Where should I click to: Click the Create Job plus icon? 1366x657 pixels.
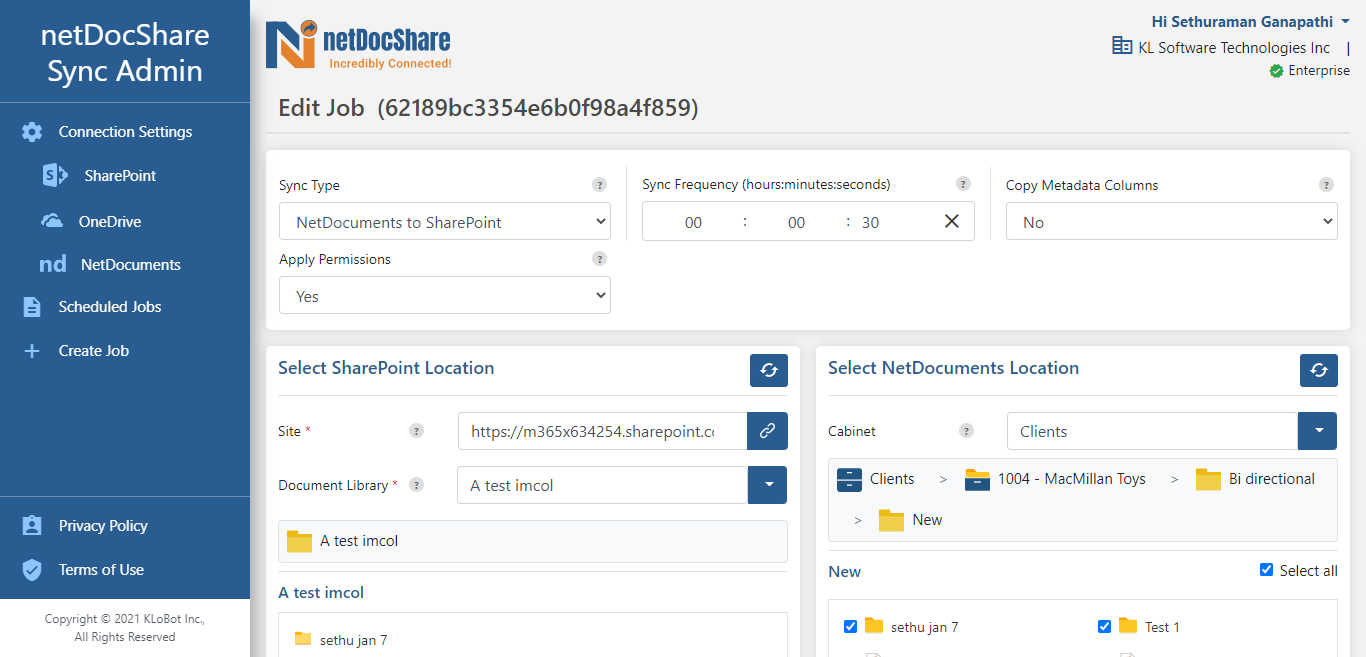tap(32, 351)
